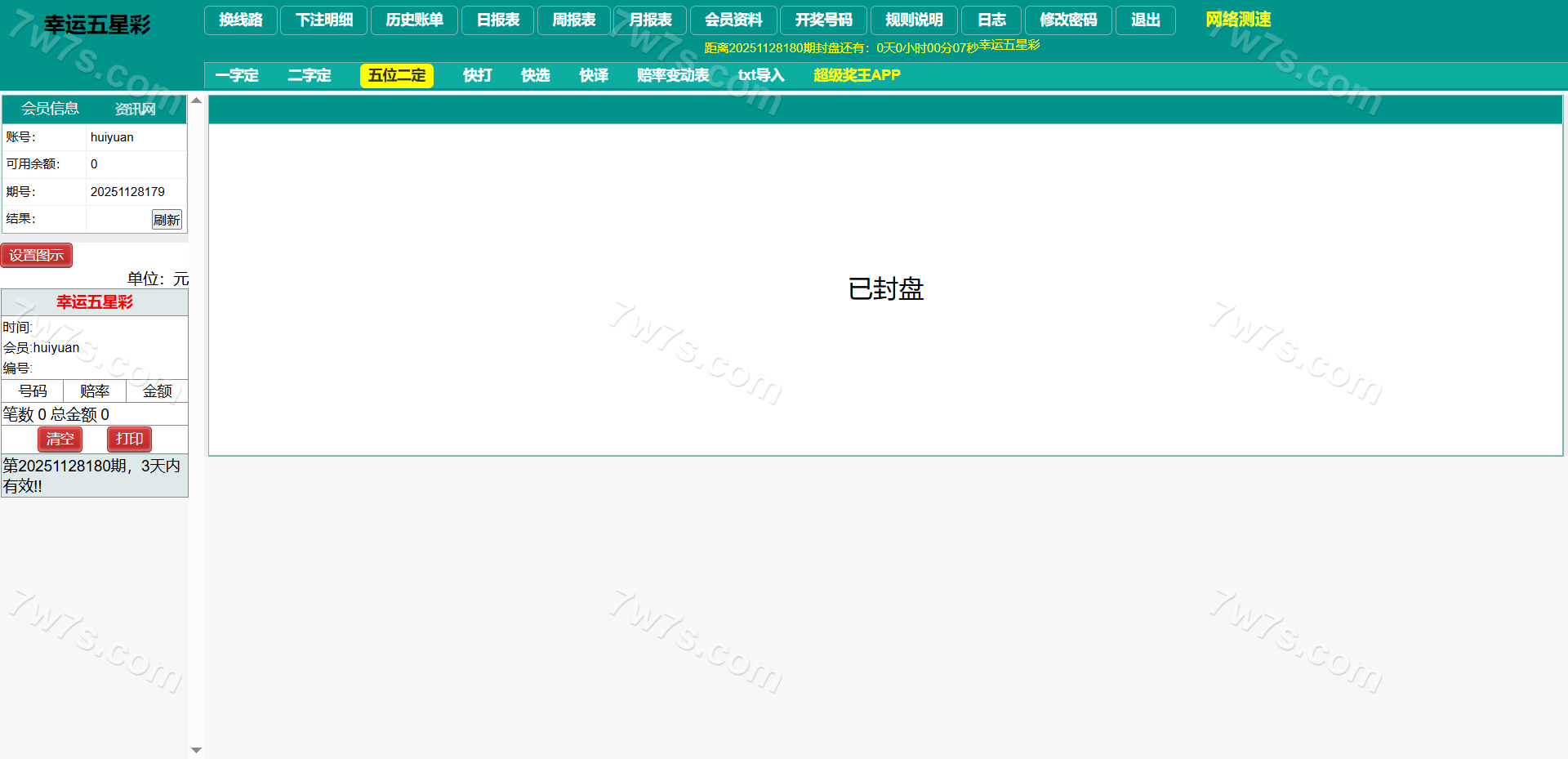Viewport: 1568px width, 759px height.
Task: Click the 超级奖王APP link
Action: 857,76
